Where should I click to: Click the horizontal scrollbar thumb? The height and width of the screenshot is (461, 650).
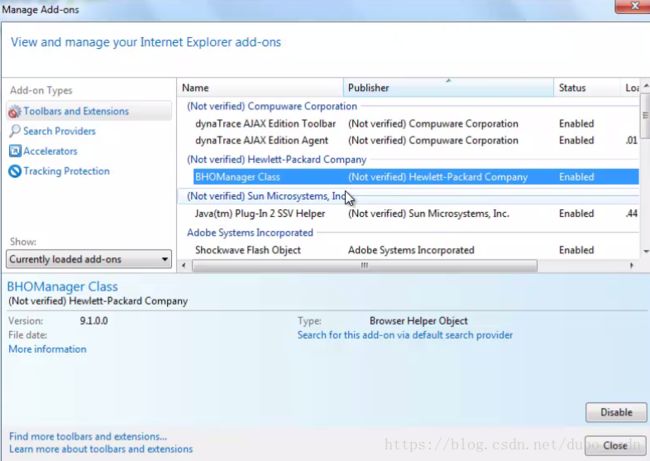pos(364,265)
